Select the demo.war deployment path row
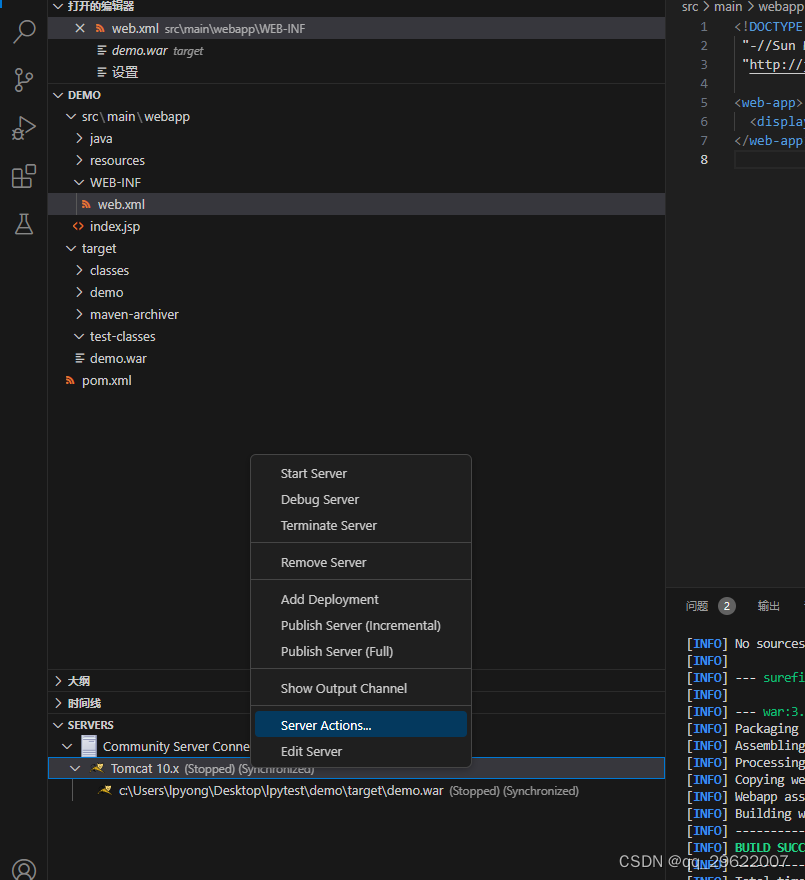805x880 pixels. point(356,790)
